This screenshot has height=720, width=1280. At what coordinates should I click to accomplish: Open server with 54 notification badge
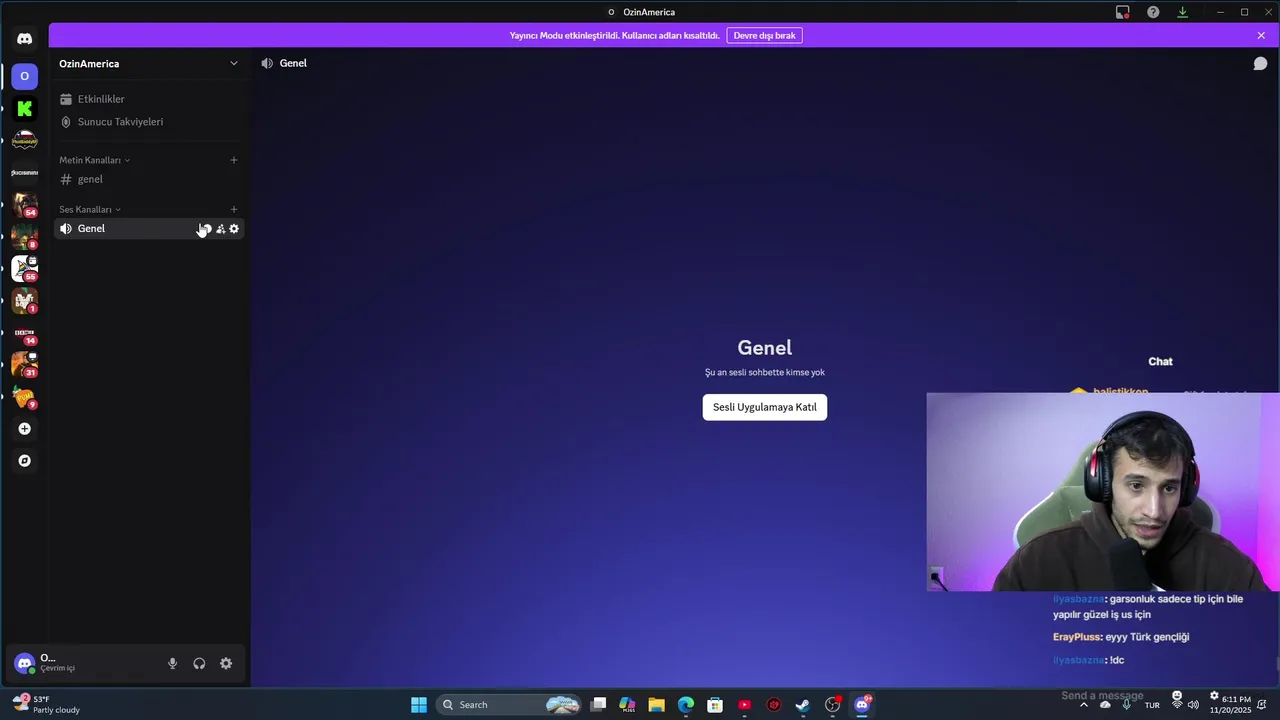tap(25, 204)
